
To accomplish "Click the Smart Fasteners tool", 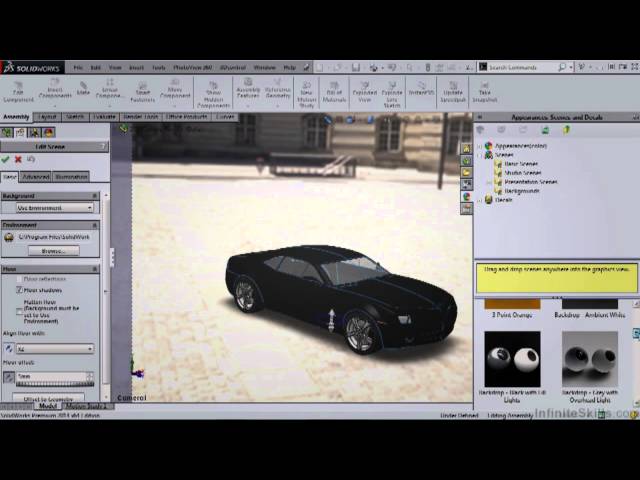I will (x=142, y=92).
